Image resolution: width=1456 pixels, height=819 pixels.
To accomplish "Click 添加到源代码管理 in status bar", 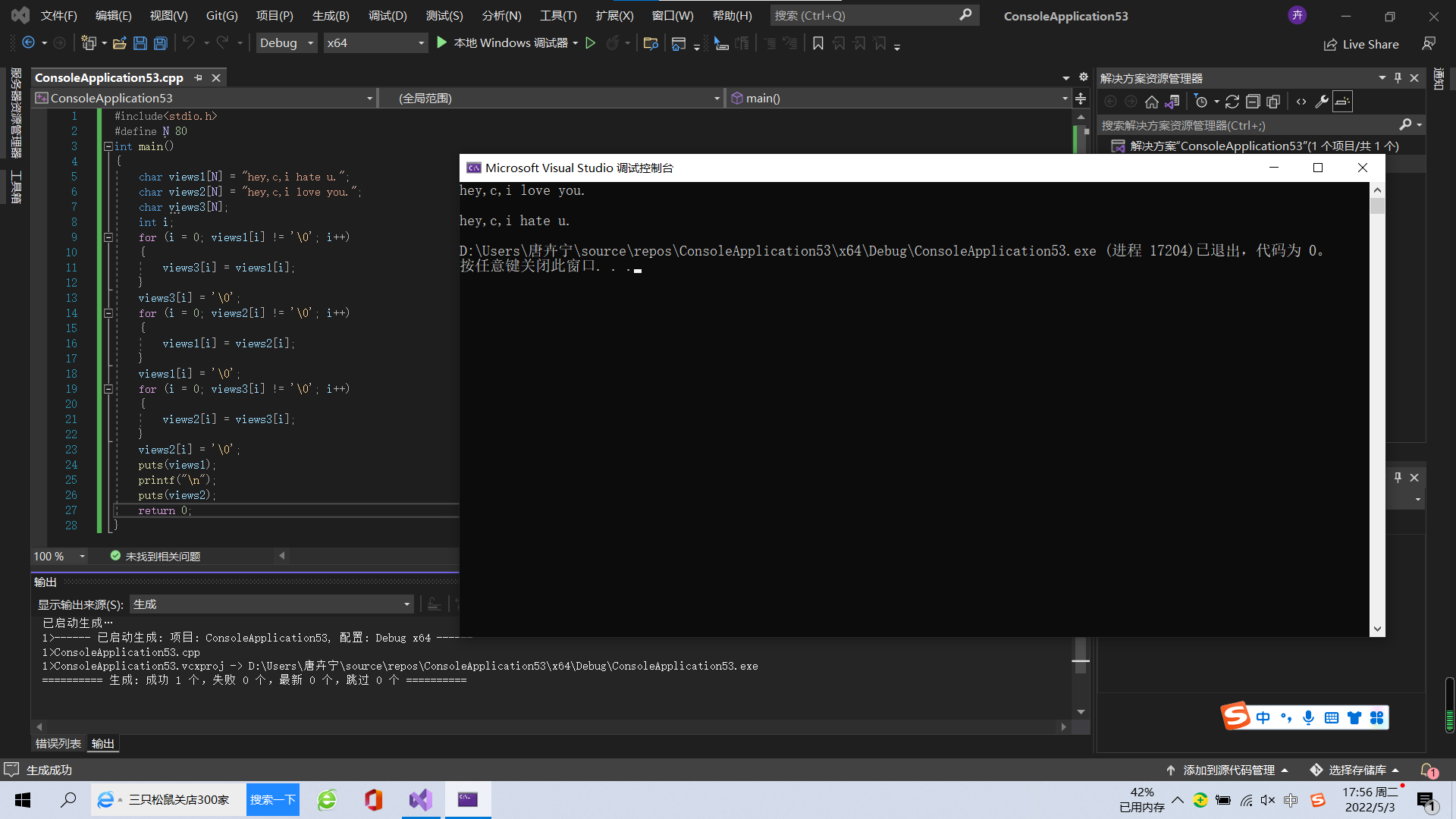I will (1228, 770).
